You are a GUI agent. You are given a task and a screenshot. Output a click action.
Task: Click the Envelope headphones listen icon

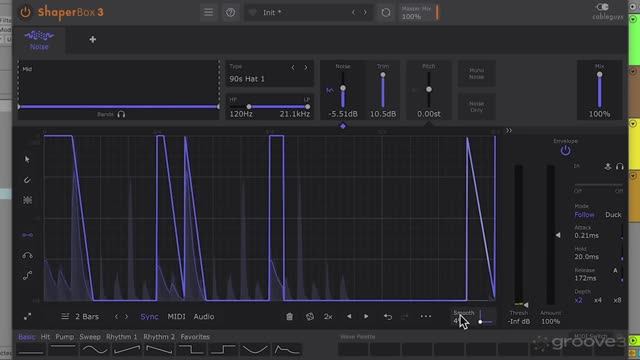(620, 166)
